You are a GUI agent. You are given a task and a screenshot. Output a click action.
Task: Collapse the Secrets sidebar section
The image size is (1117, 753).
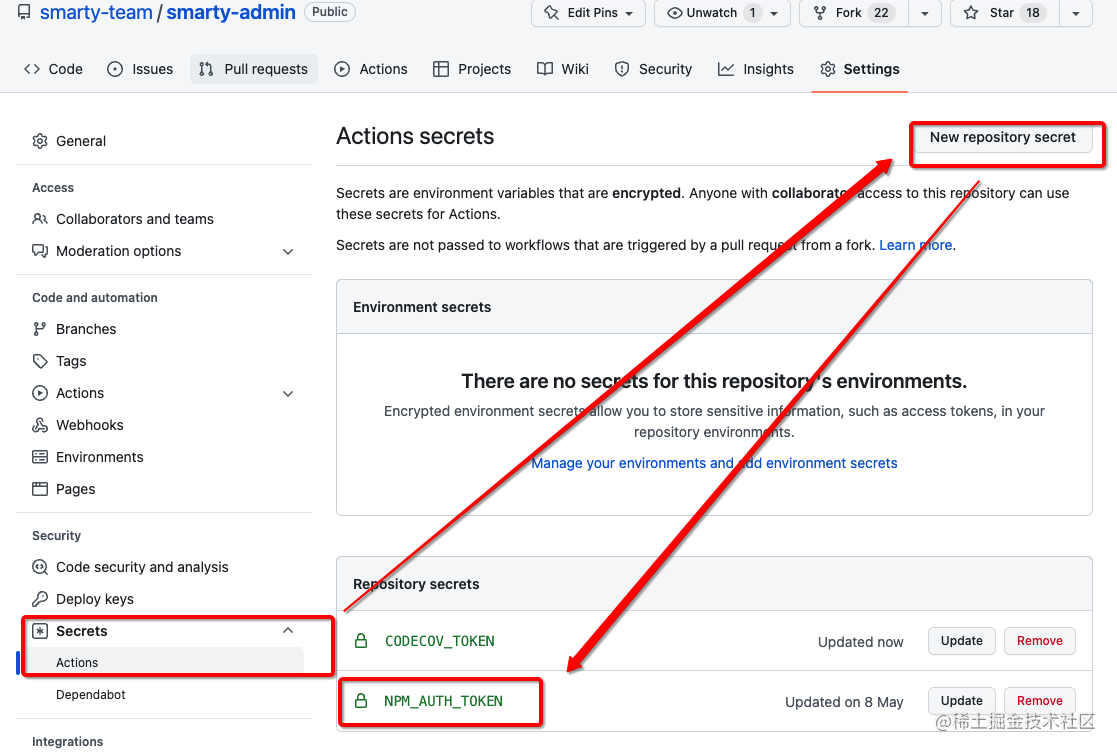[x=288, y=631]
